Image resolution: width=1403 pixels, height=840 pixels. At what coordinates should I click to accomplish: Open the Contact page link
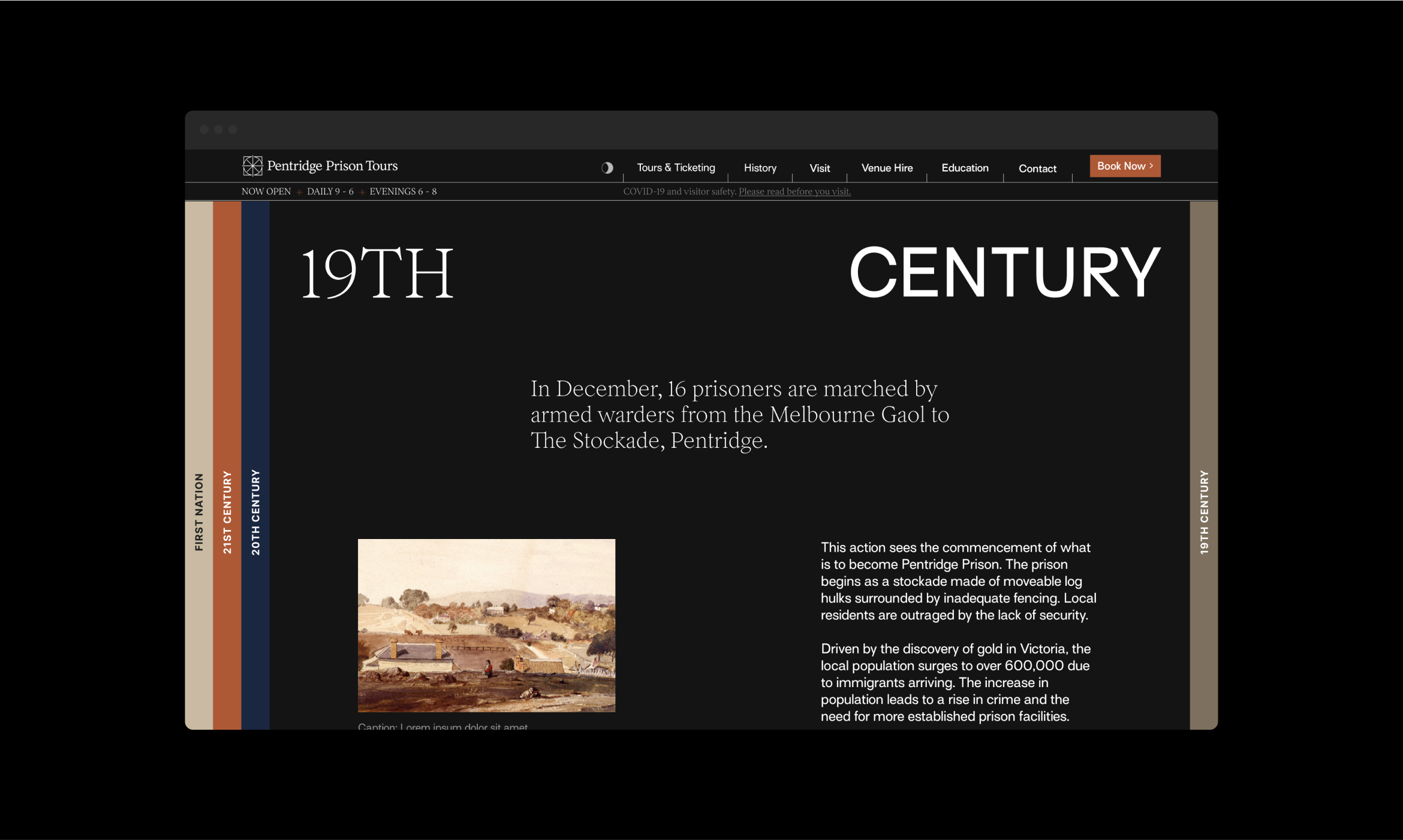1037,169
